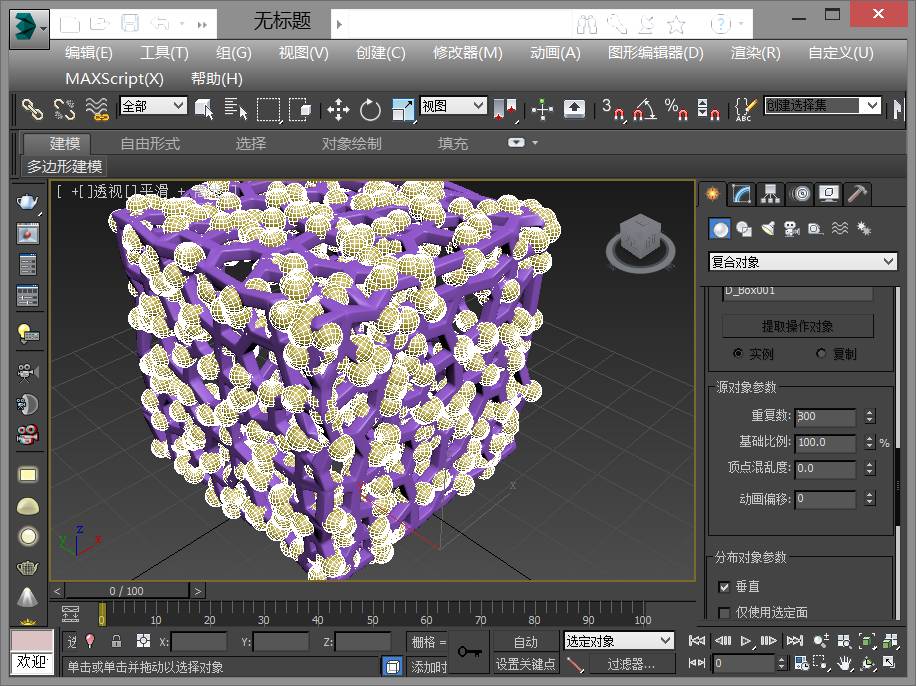
Task: Select Space Warps category icon
Action: click(839, 229)
